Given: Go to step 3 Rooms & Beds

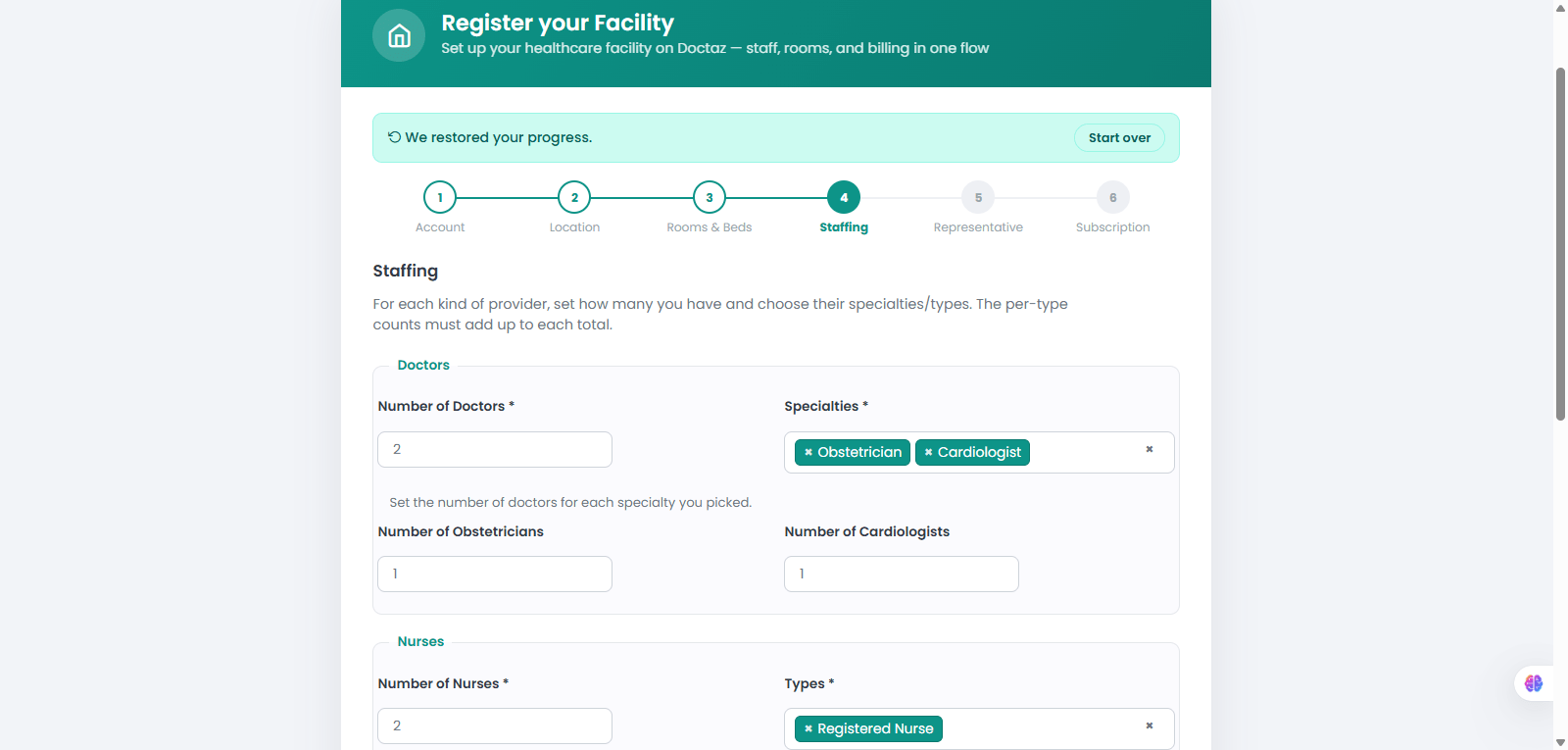Looking at the screenshot, I should coord(710,198).
